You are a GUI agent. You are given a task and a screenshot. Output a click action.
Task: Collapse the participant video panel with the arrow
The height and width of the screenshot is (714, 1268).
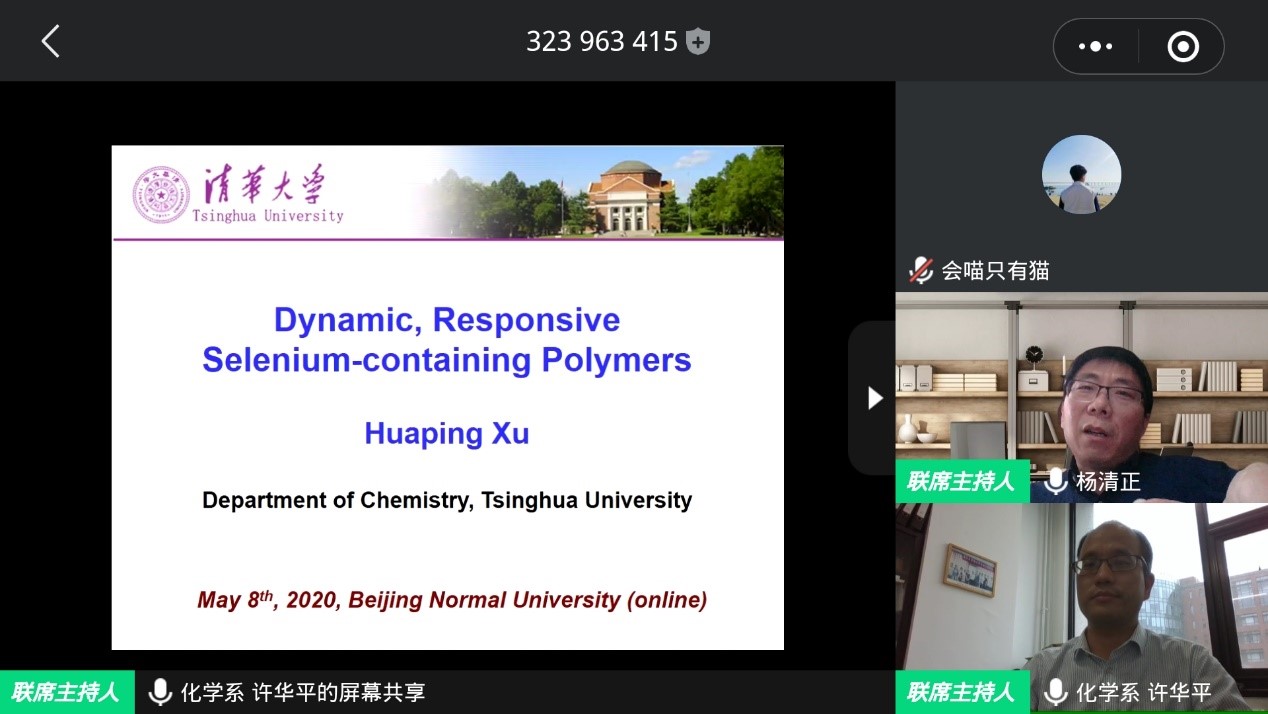point(874,398)
